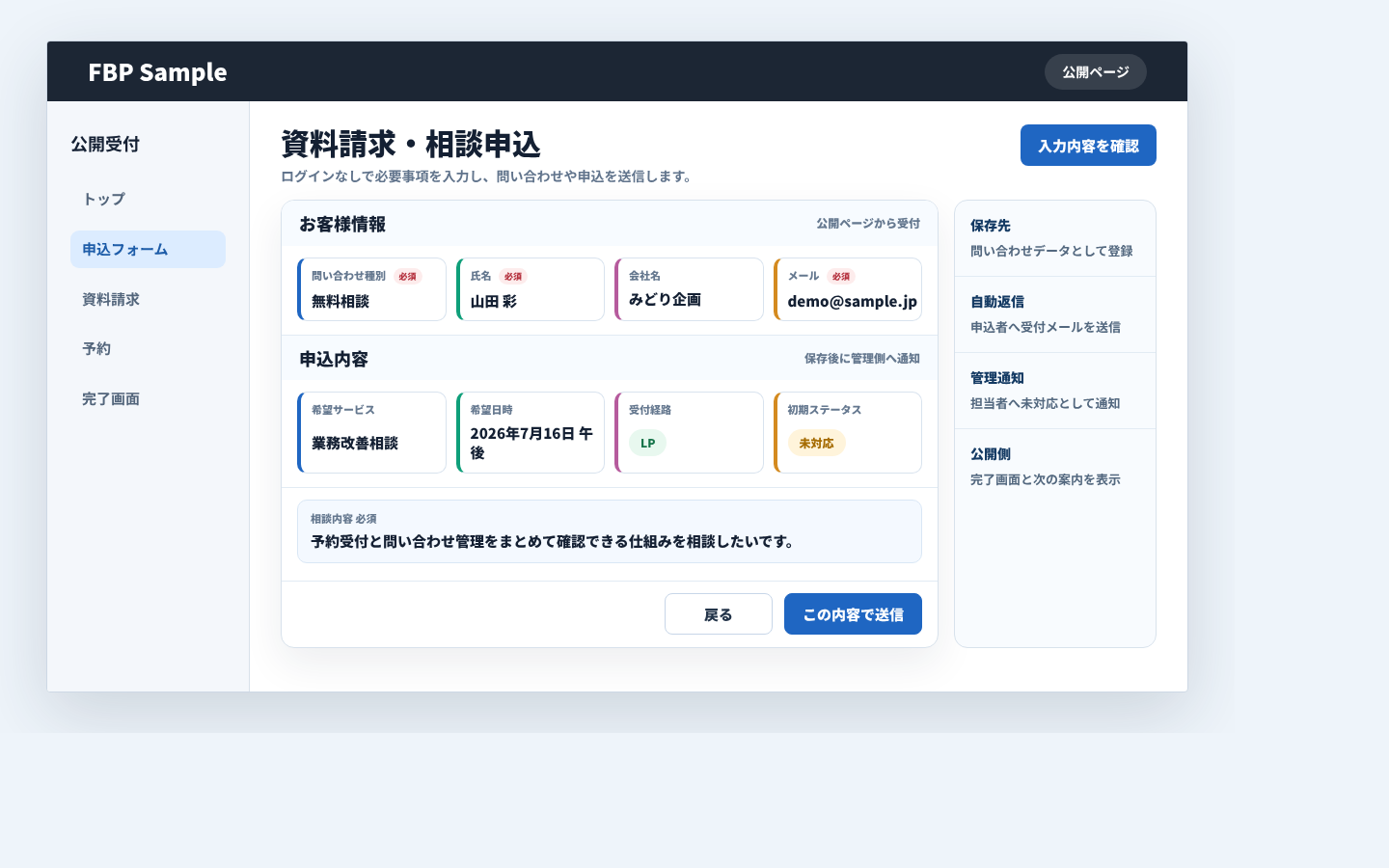This screenshot has width=1389, height=868.
Task: Click the page title 資料請求・相談申込
Action: coord(411,145)
